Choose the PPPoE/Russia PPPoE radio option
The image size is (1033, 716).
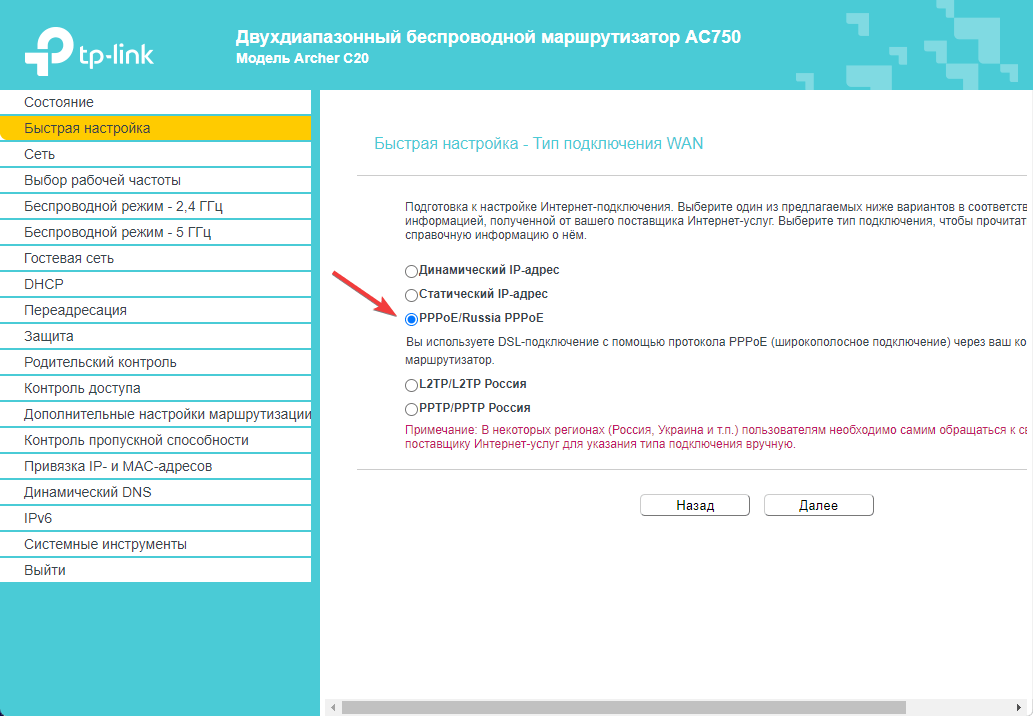coord(411,319)
